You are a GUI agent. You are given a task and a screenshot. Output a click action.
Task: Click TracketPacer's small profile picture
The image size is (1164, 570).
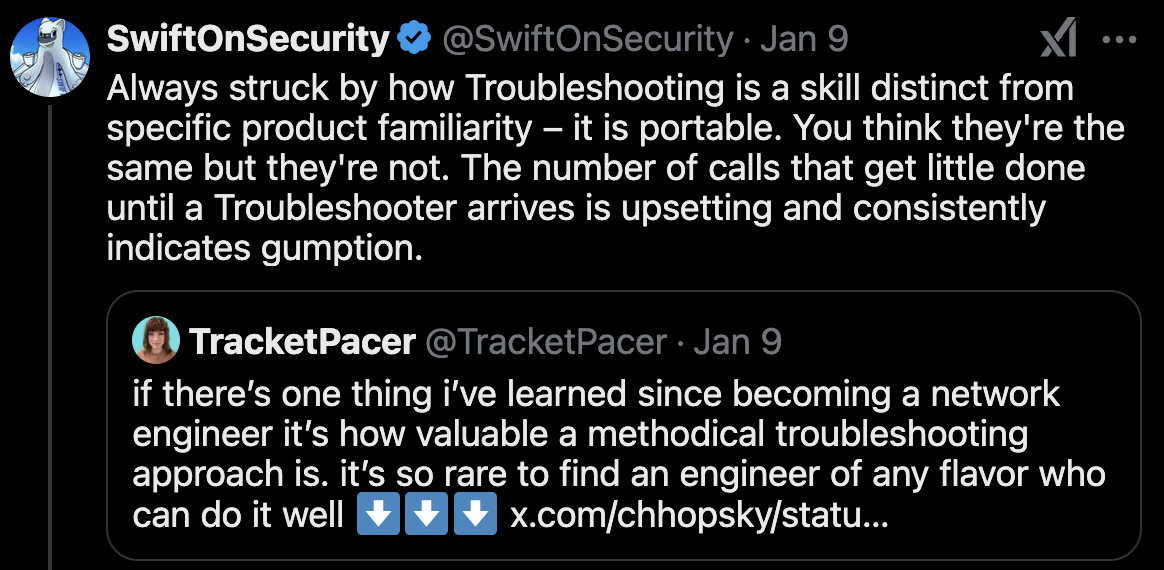point(155,341)
